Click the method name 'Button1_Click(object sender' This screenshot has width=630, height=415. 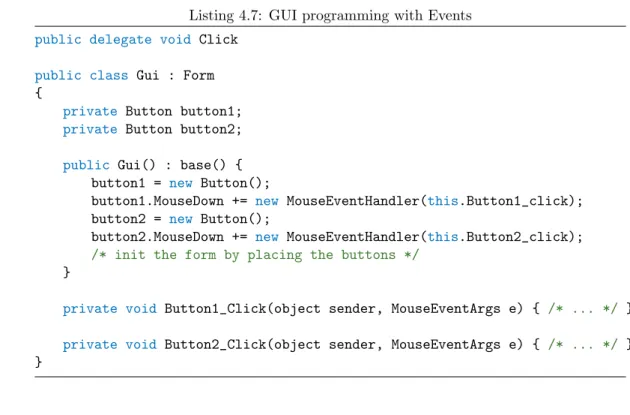(270, 309)
